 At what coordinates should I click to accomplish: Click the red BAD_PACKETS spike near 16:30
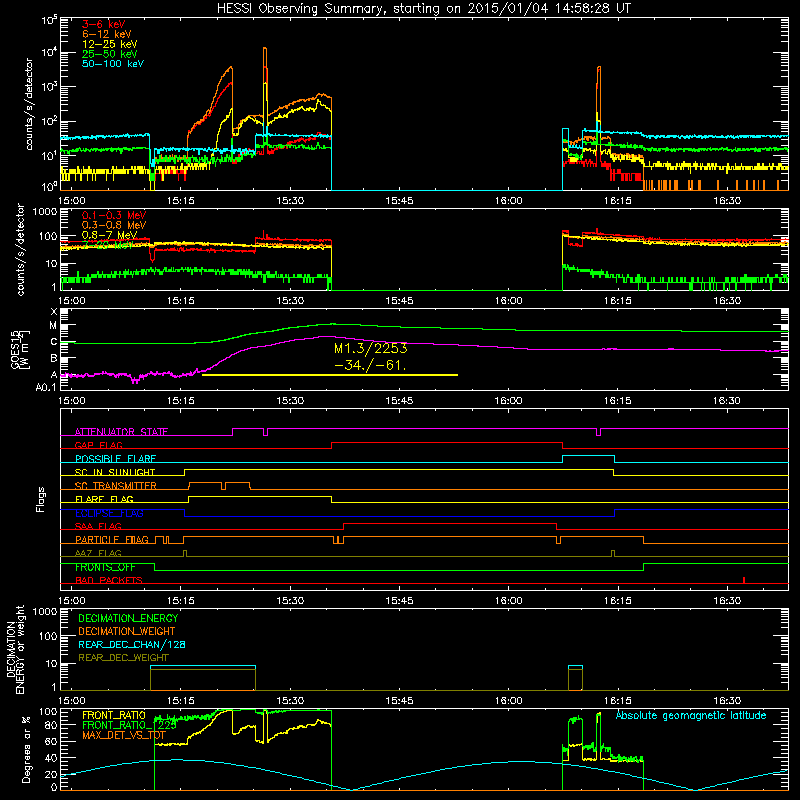click(744, 580)
